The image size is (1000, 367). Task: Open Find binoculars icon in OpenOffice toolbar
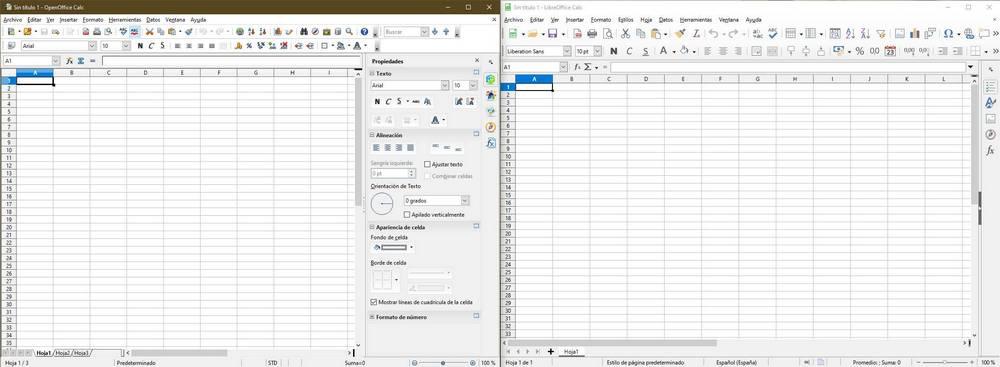click(304, 31)
